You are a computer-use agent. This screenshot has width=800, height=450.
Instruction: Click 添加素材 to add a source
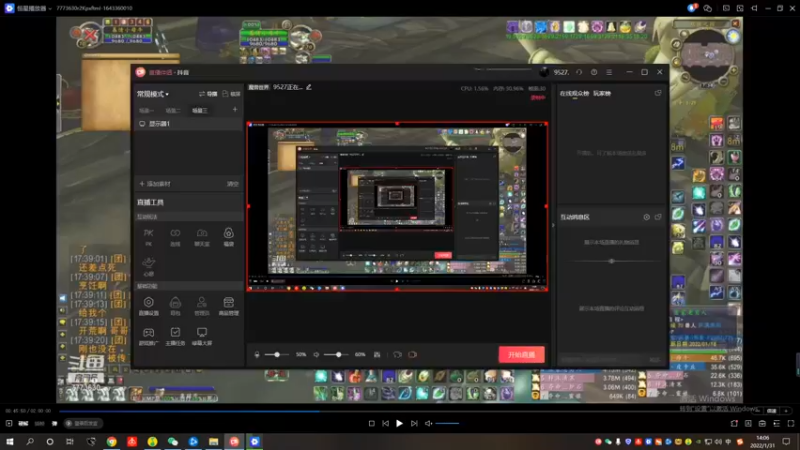click(x=155, y=184)
